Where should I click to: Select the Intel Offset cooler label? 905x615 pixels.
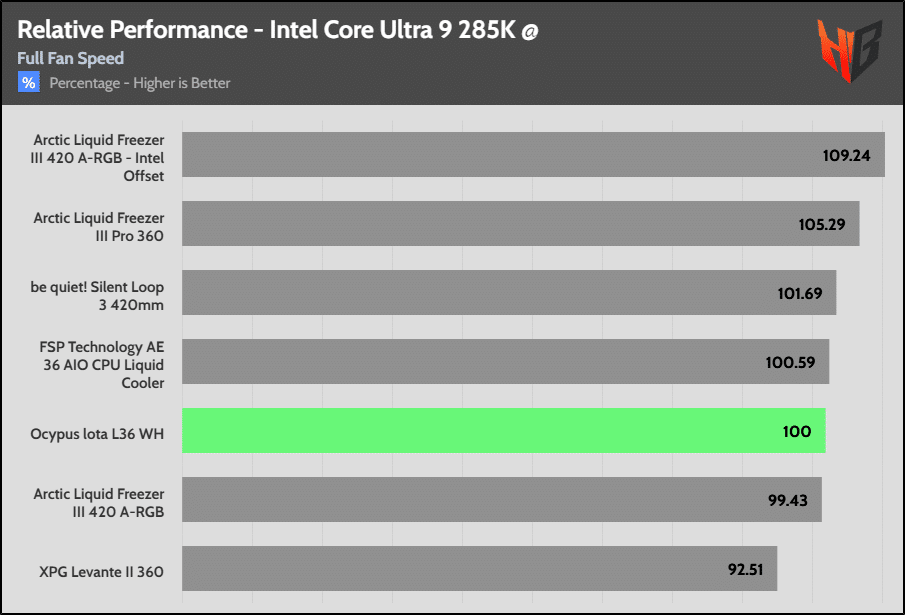click(x=98, y=158)
